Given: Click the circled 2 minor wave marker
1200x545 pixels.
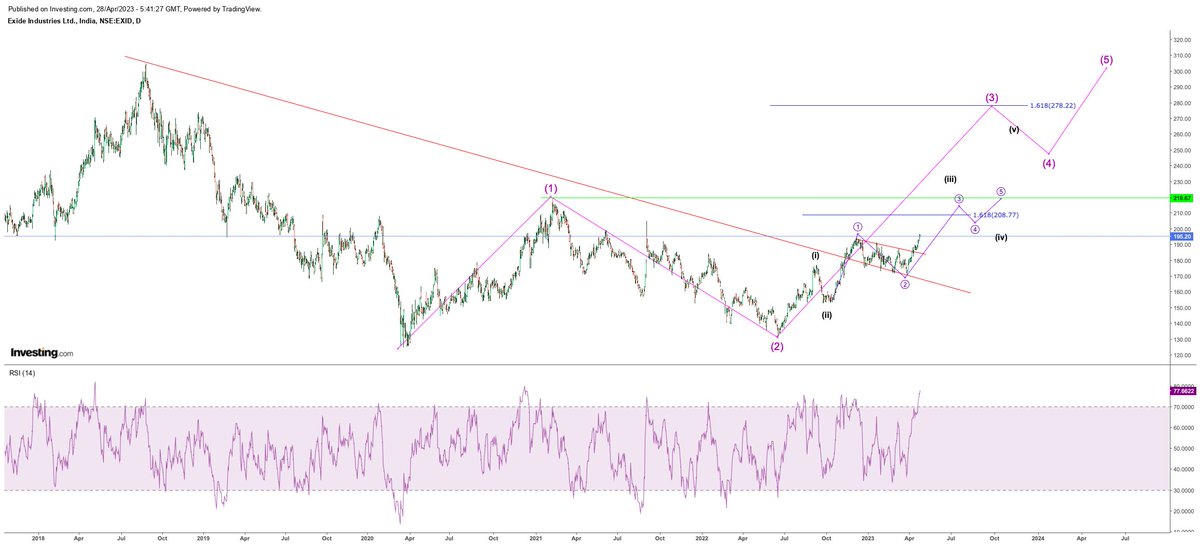Looking at the screenshot, I should tap(905, 284).
